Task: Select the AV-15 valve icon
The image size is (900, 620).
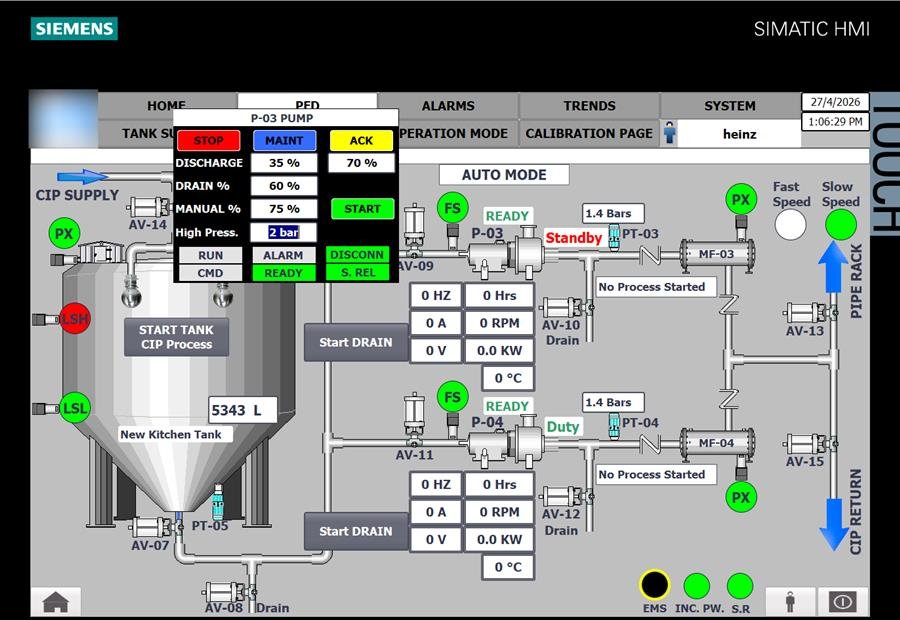Action: tap(809, 444)
